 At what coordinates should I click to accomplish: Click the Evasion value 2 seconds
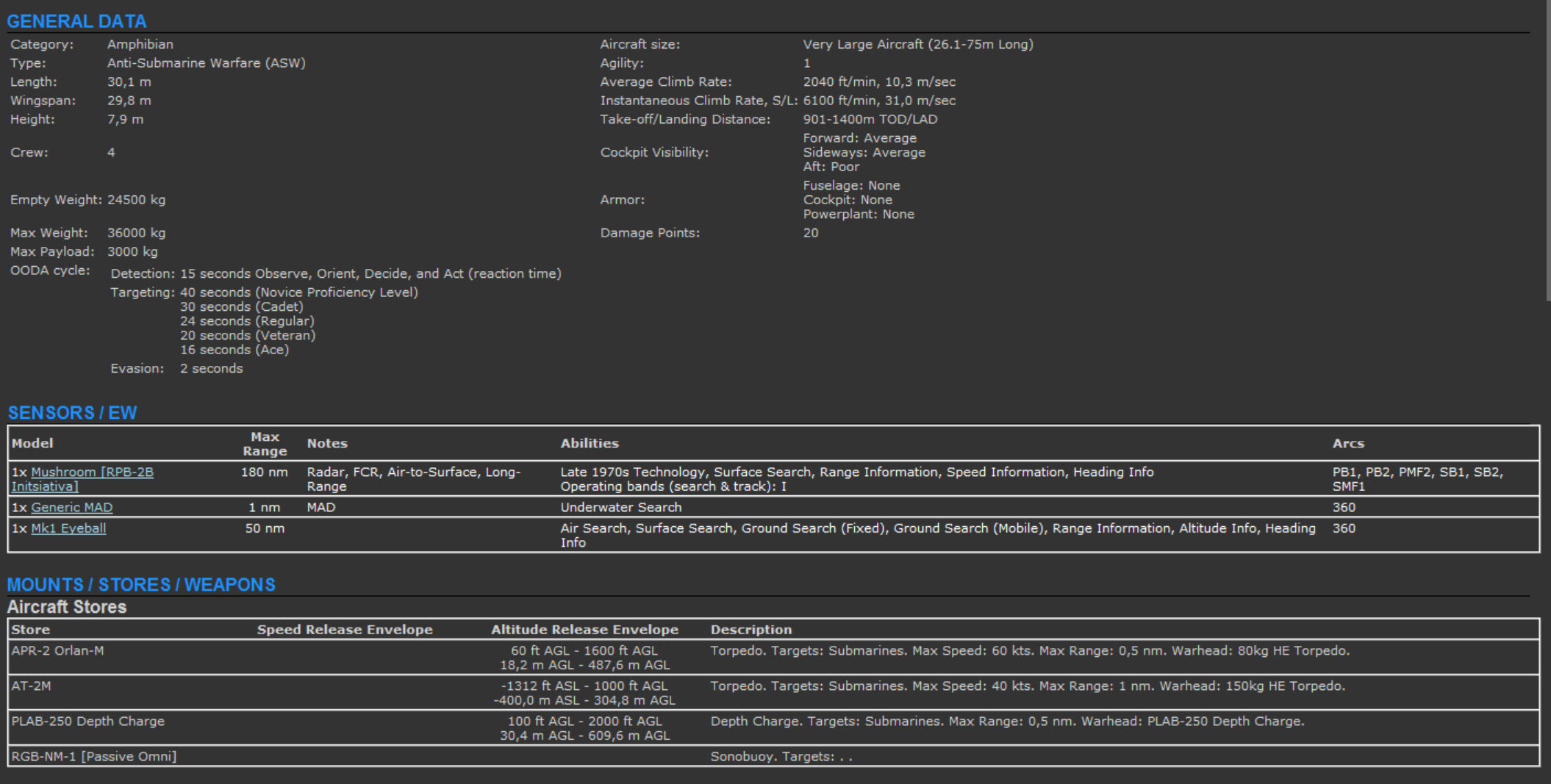[x=212, y=369]
